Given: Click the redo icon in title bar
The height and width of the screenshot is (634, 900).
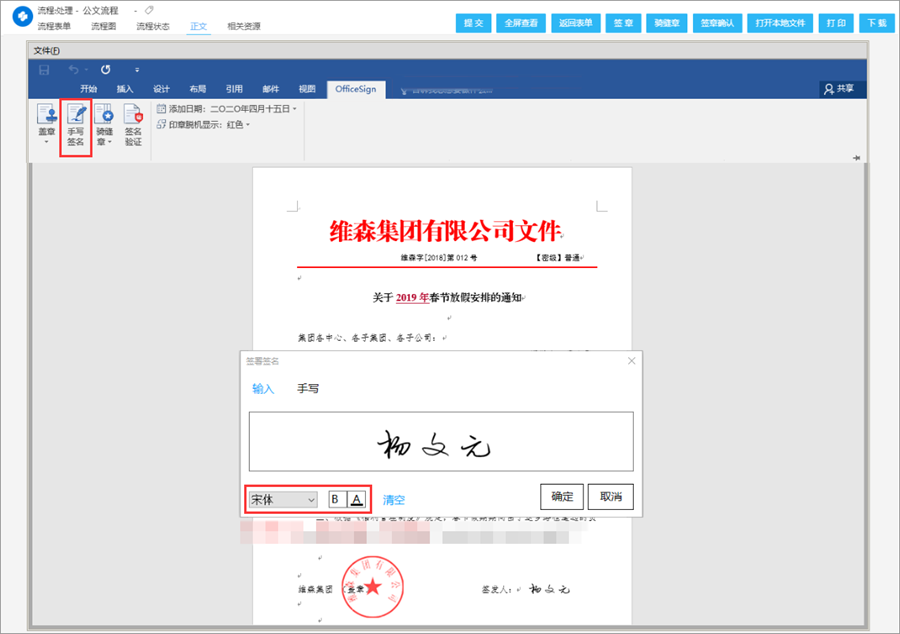Looking at the screenshot, I should pyautogui.click(x=106, y=70).
